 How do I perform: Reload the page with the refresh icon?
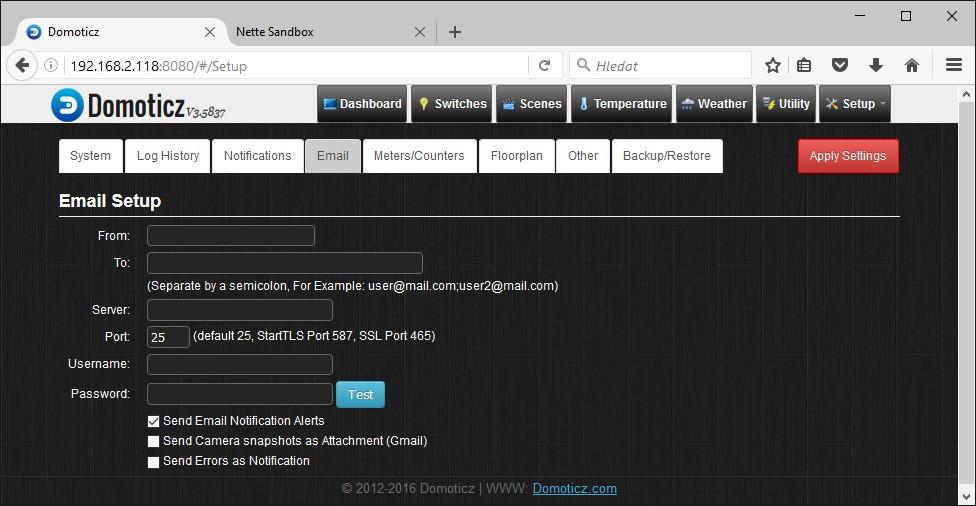pos(544,65)
